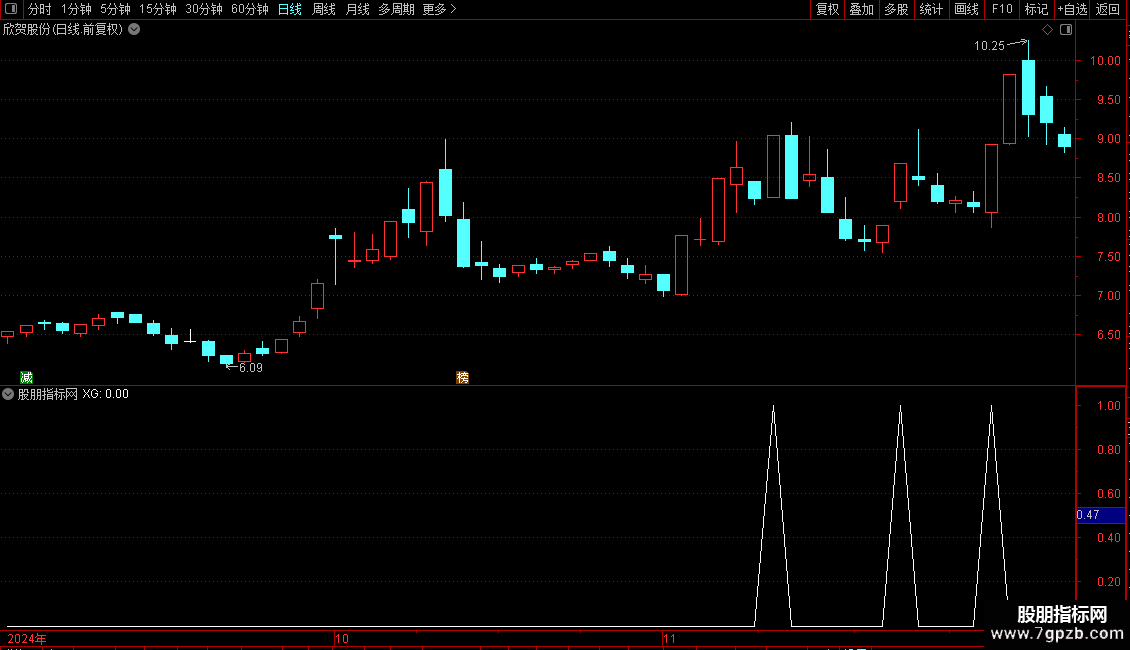Click the diamond icon above the chart
The height and width of the screenshot is (650, 1130).
click(x=1048, y=30)
